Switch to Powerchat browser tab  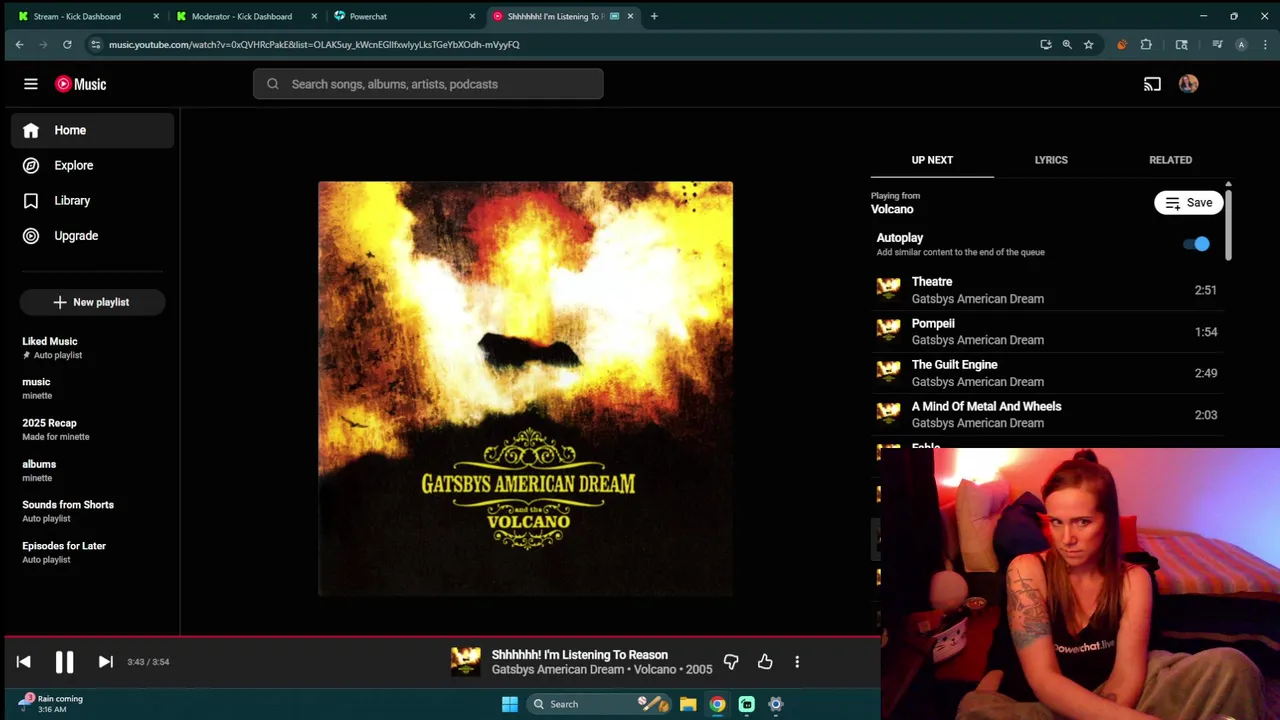(404, 16)
